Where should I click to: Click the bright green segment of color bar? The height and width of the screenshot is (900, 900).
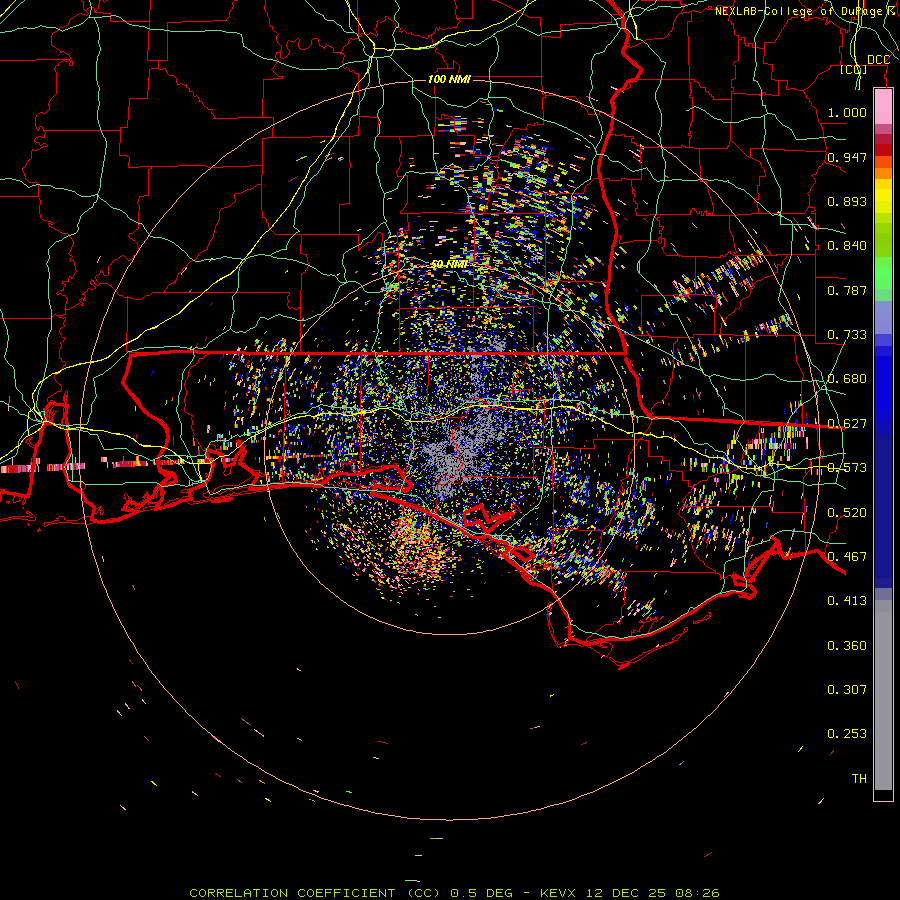[x=883, y=273]
